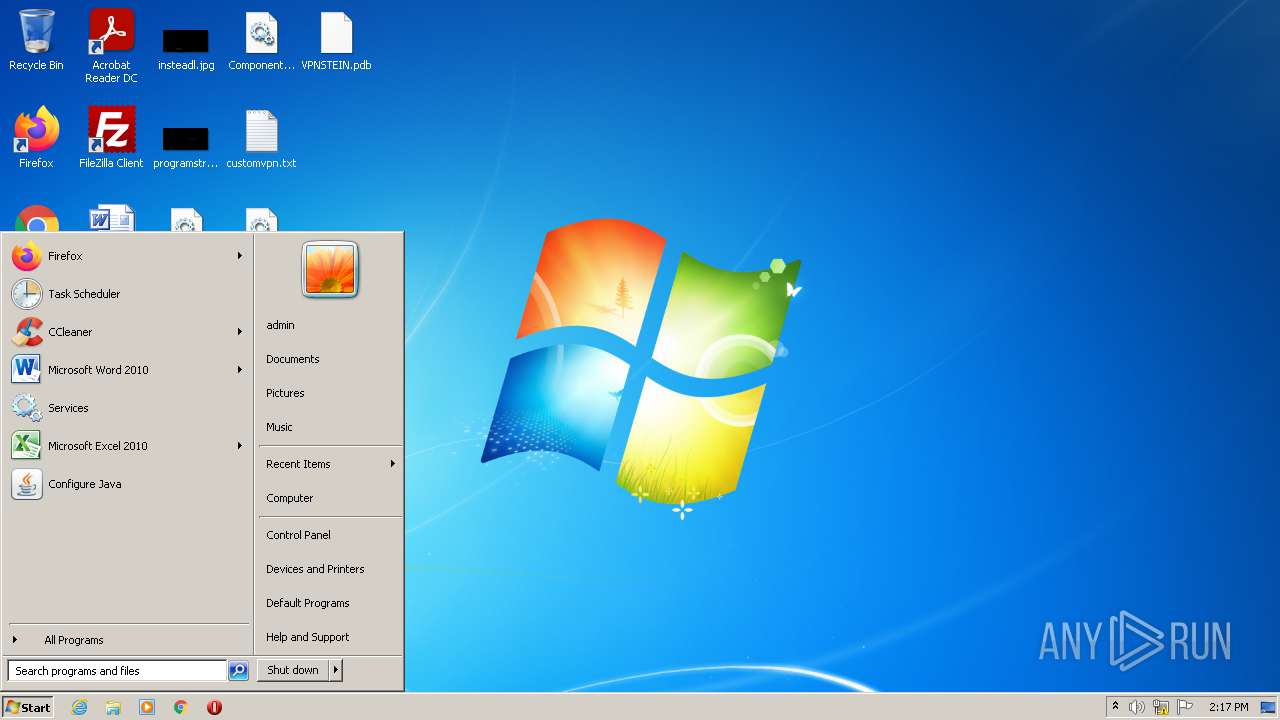Image resolution: width=1280 pixels, height=720 pixels.
Task: Open Windows Explorer from taskbar
Action: tap(113, 707)
